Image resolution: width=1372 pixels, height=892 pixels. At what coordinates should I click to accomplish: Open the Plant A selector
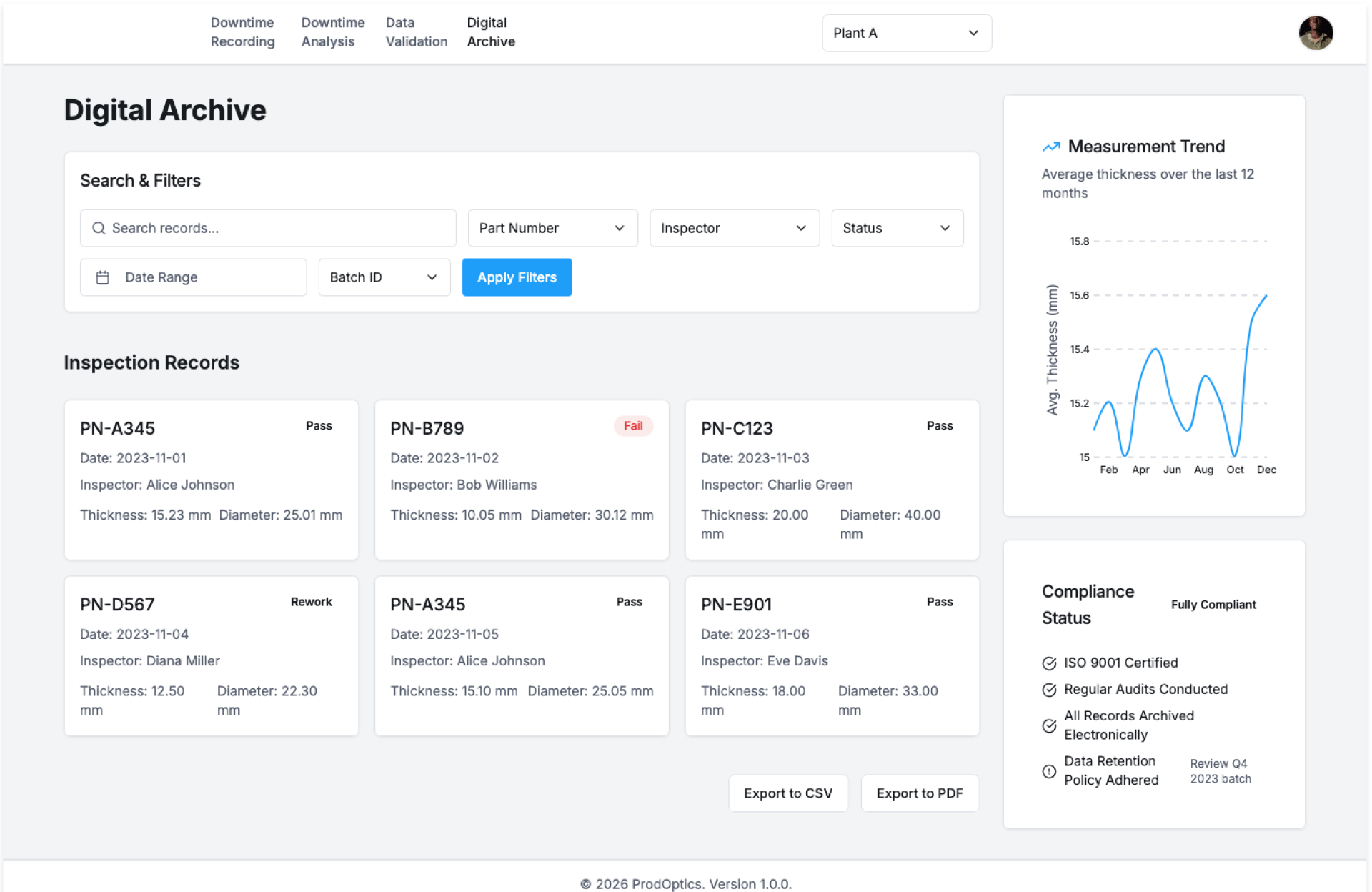coord(906,33)
